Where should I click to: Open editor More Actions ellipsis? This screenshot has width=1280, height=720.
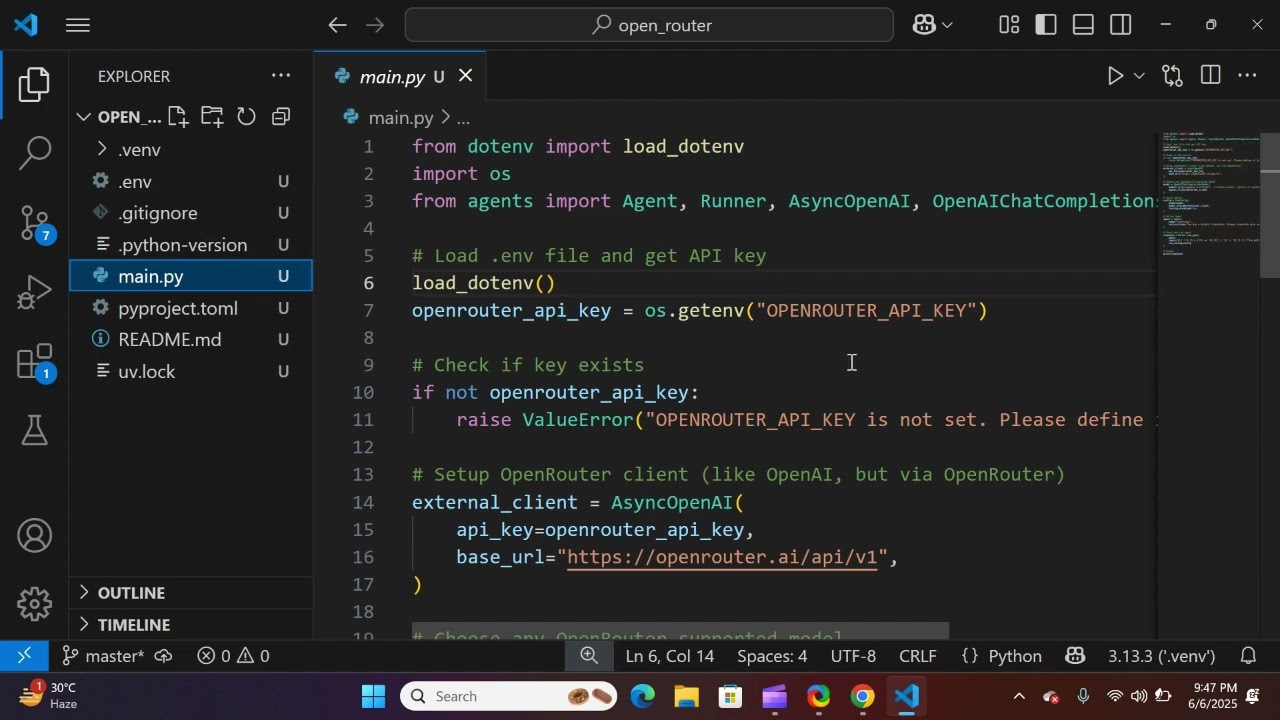[x=1247, y=76]
